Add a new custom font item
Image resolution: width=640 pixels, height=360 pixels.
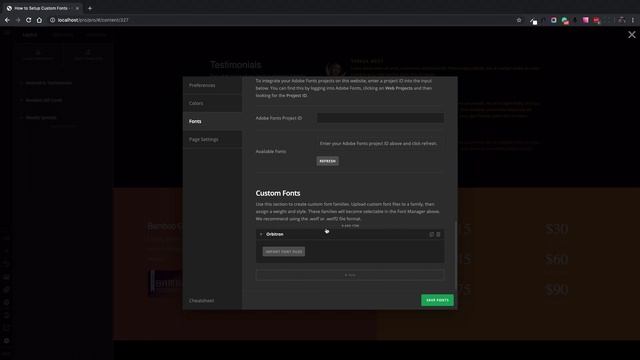coord(350,275)
